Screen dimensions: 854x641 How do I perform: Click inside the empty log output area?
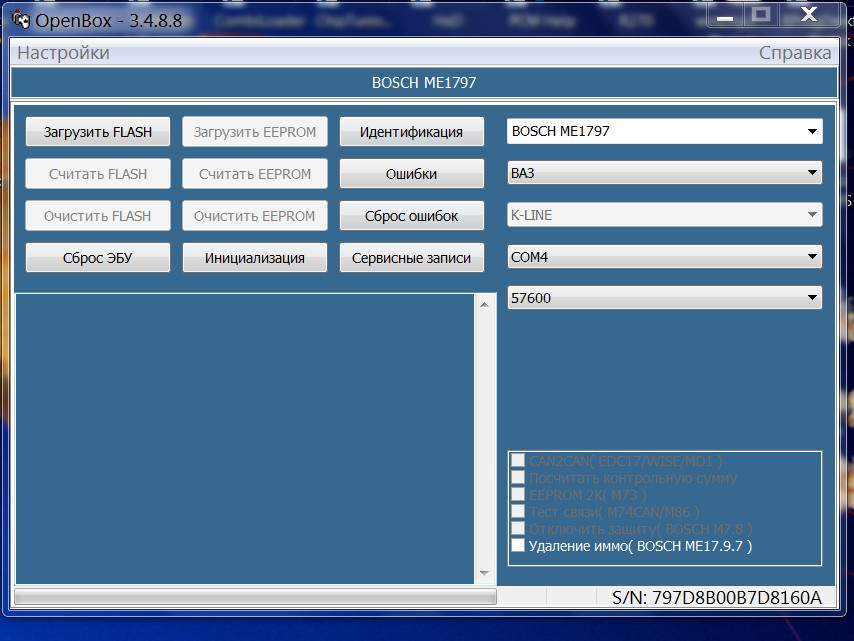point(245,439)
